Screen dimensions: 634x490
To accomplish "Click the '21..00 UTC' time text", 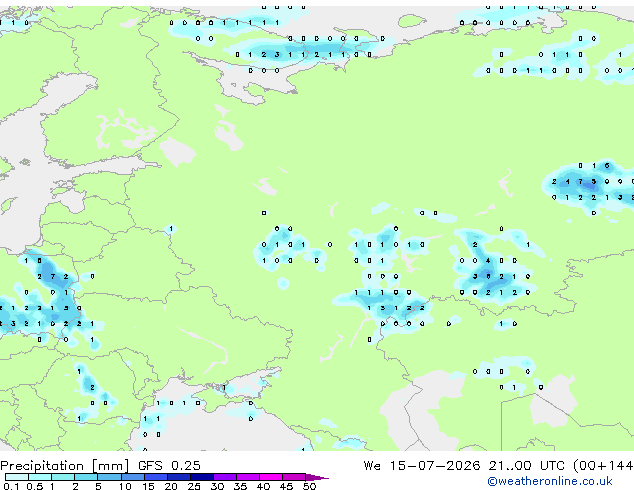I will [526, 466].
